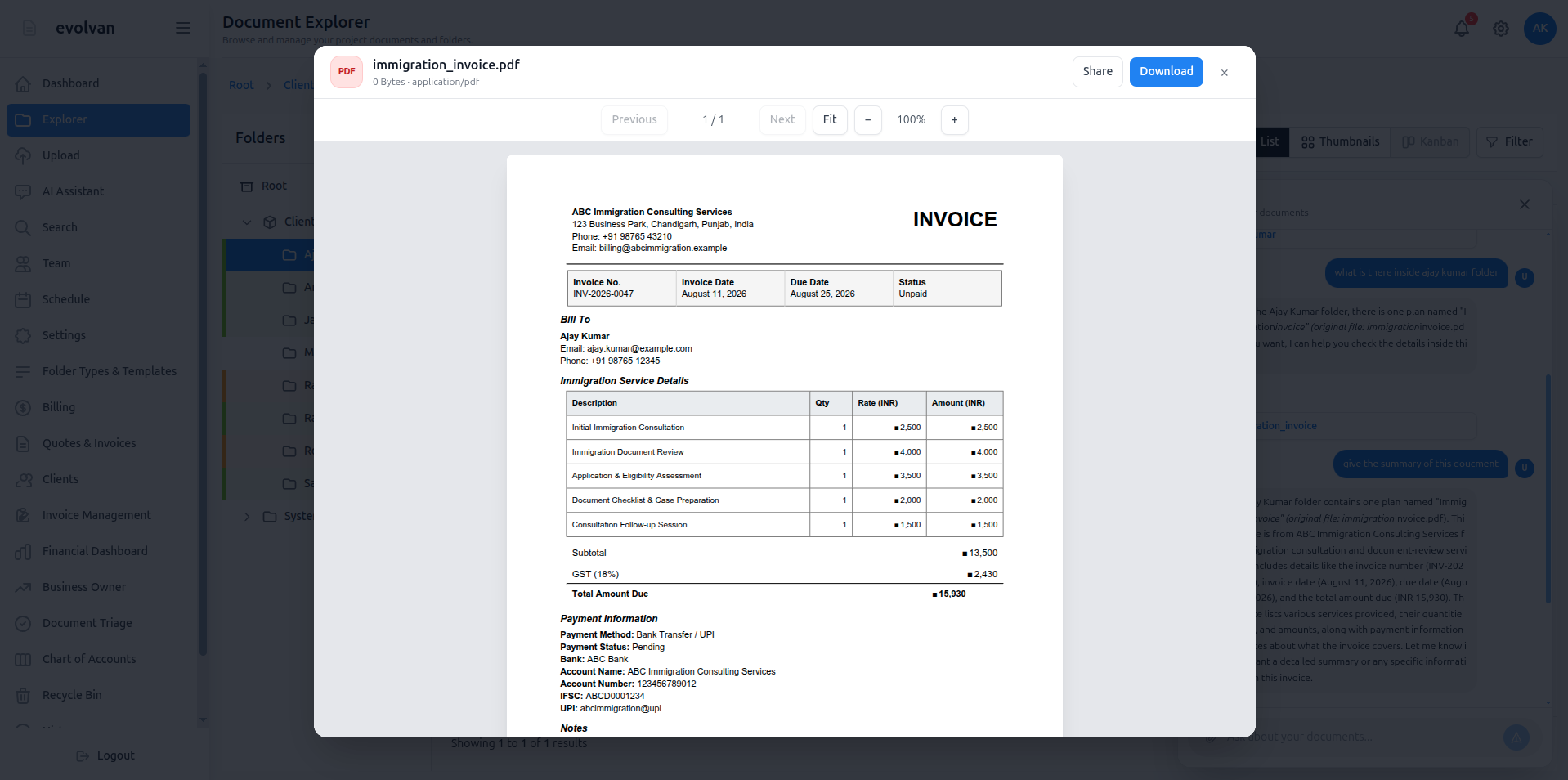Open Financial Dashboard in sidebar
Viewport: 1568px width, 780px height.
tap(98, 551)
